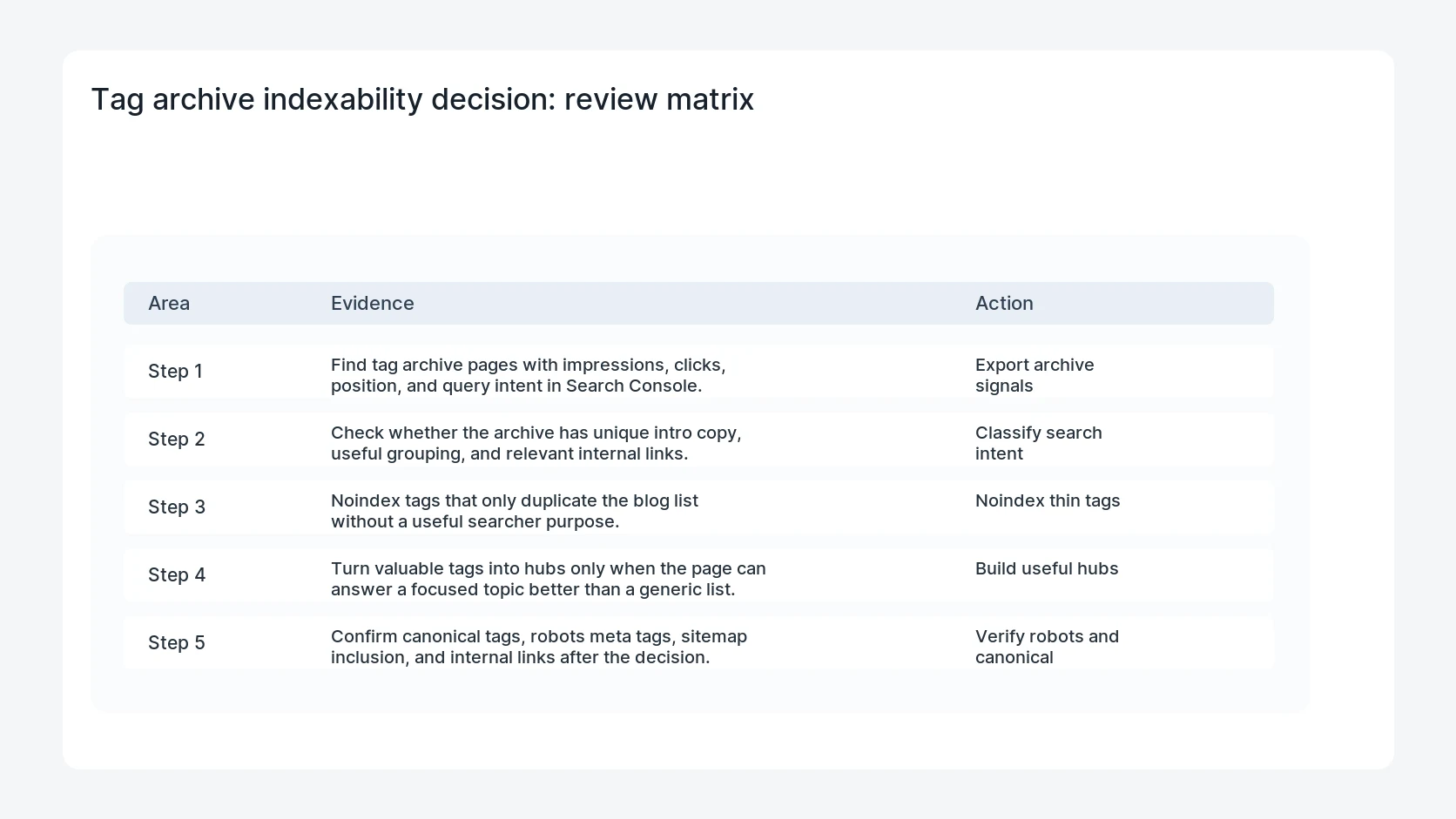Click the 'Verify robots and canonical' action cell
Viewport: 1456px width, 819px height.
pyautogui.click(x=1048, y=647)
